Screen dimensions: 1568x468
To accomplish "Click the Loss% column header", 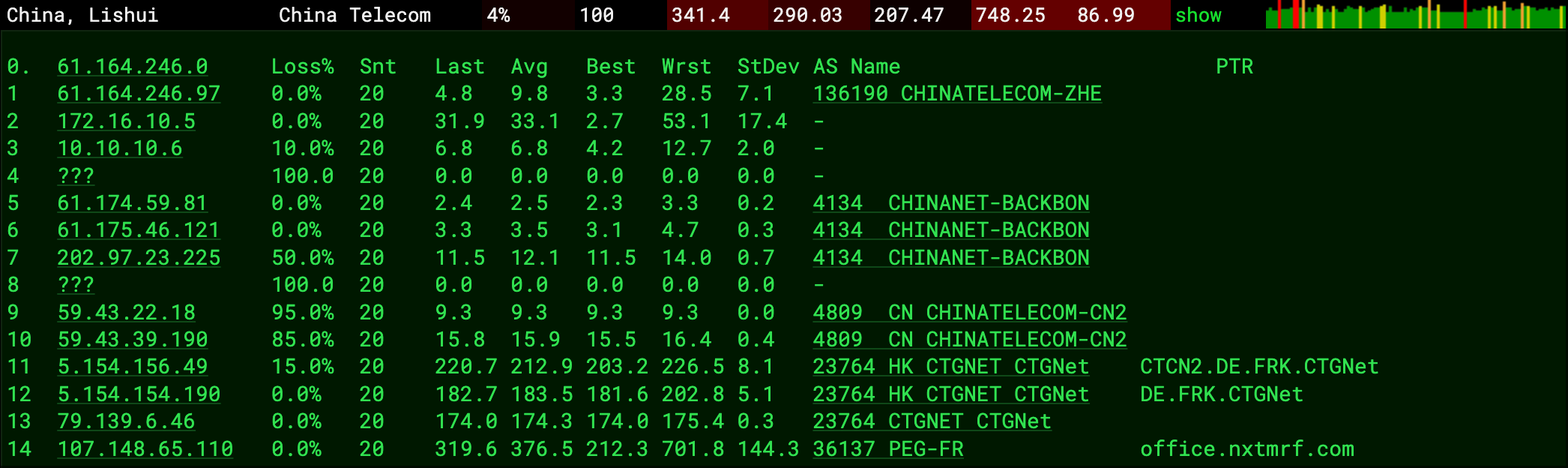I will (x=303, y=67).
